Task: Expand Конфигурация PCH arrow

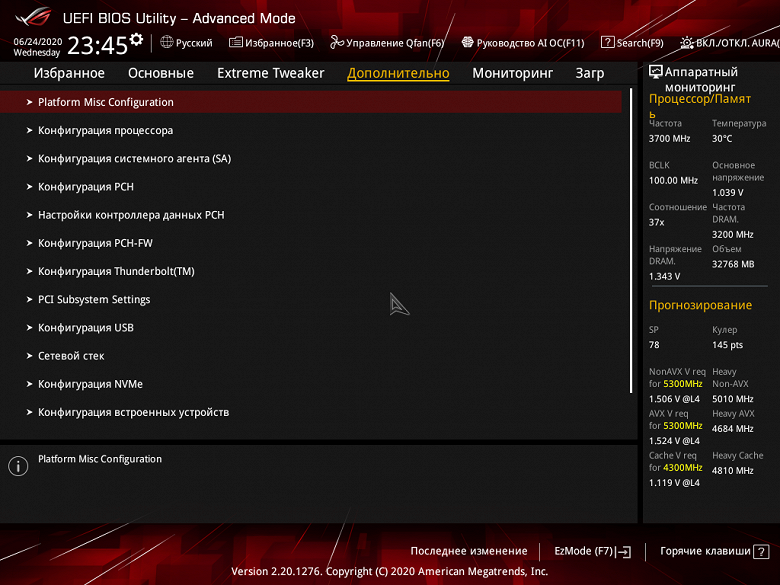Action: tap(29, 187)
